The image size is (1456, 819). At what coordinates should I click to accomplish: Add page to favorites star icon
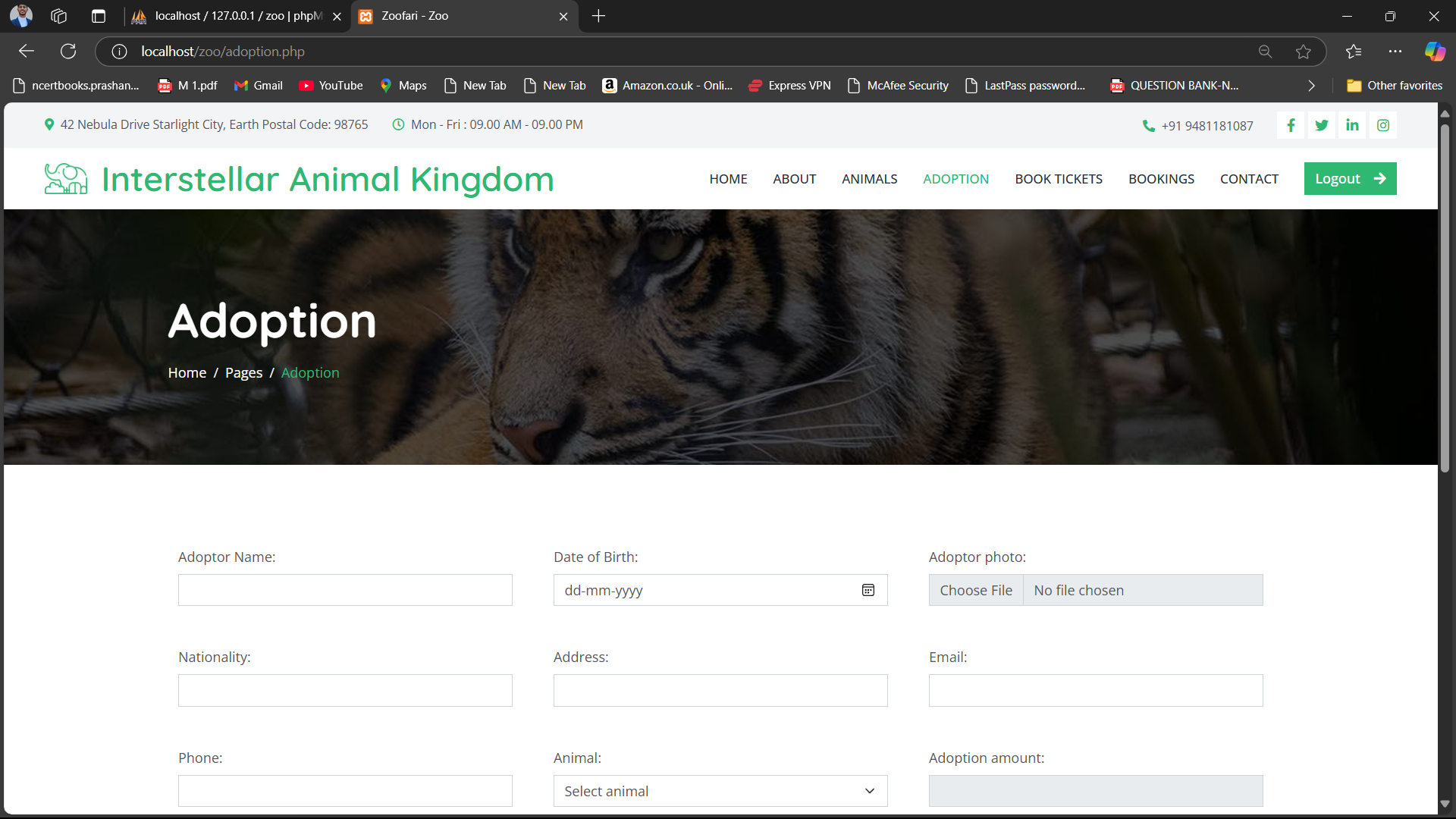[1303, 52]
